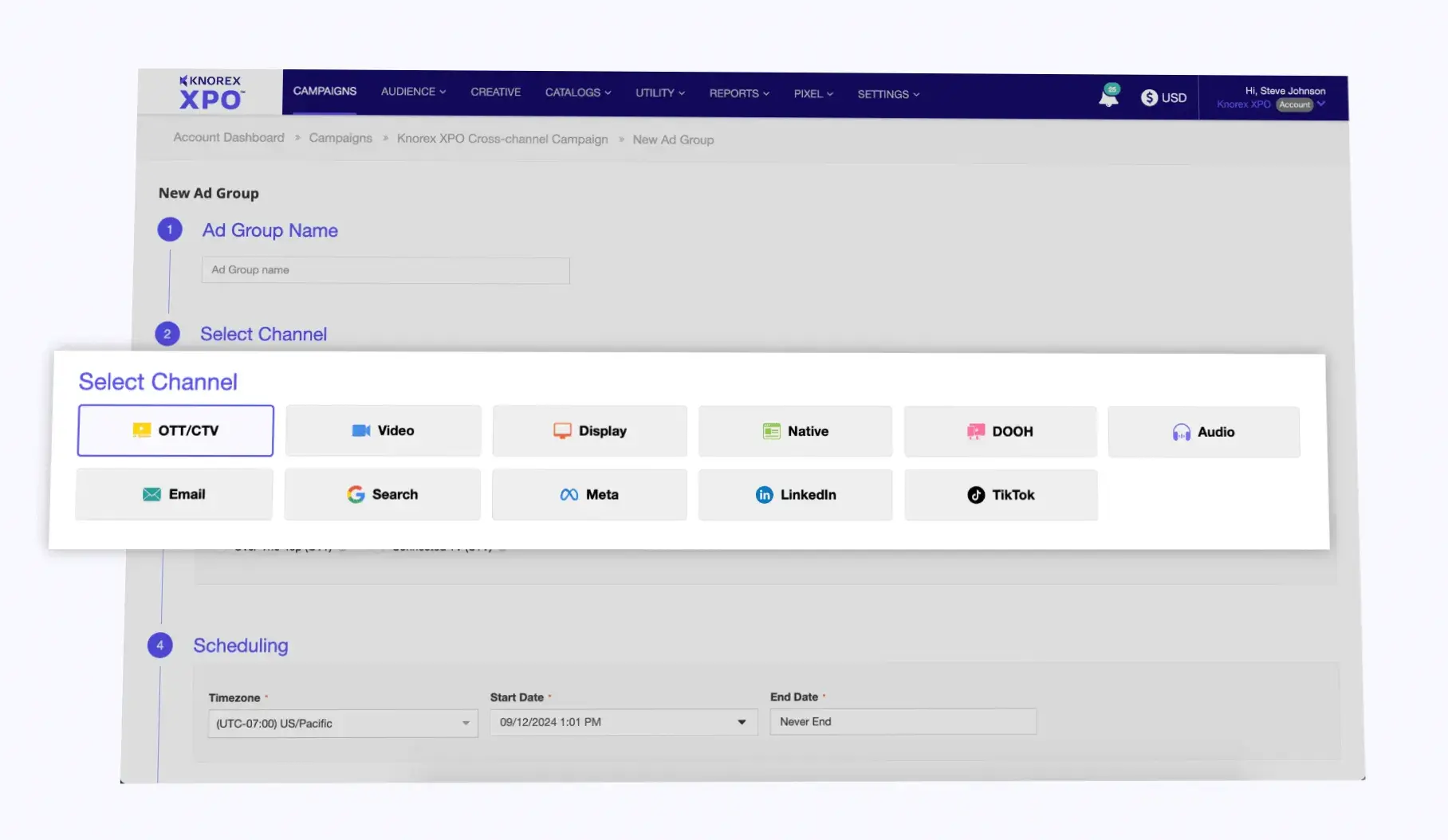This screenshot has height=840, width=1448.
Task: Pick the Display channel
Action: pos(589,431)
